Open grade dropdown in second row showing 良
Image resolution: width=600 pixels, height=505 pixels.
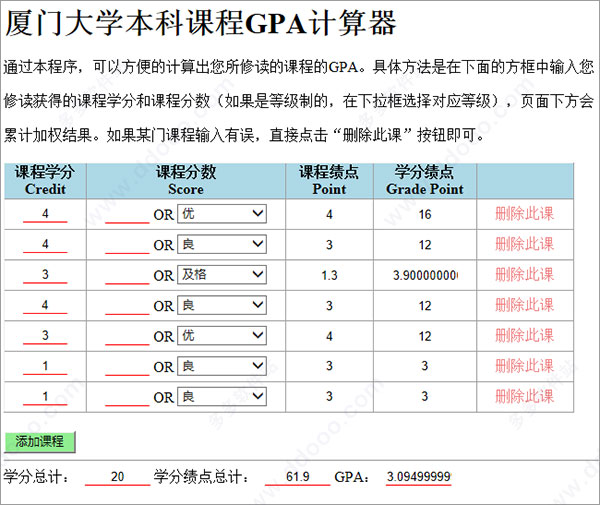[x=222, y=244]
